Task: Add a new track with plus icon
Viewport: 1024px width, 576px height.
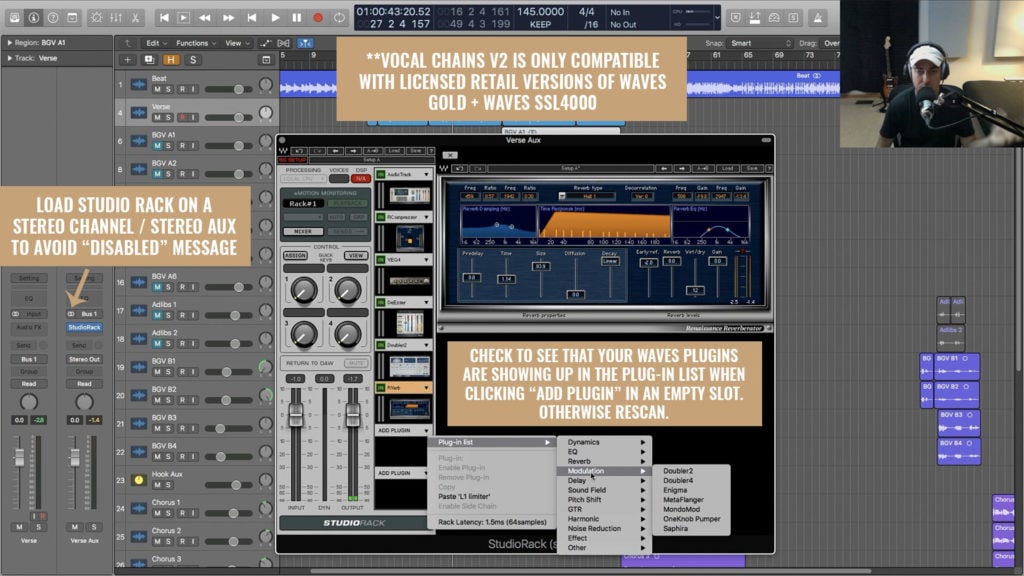Action: pos(127,60)
